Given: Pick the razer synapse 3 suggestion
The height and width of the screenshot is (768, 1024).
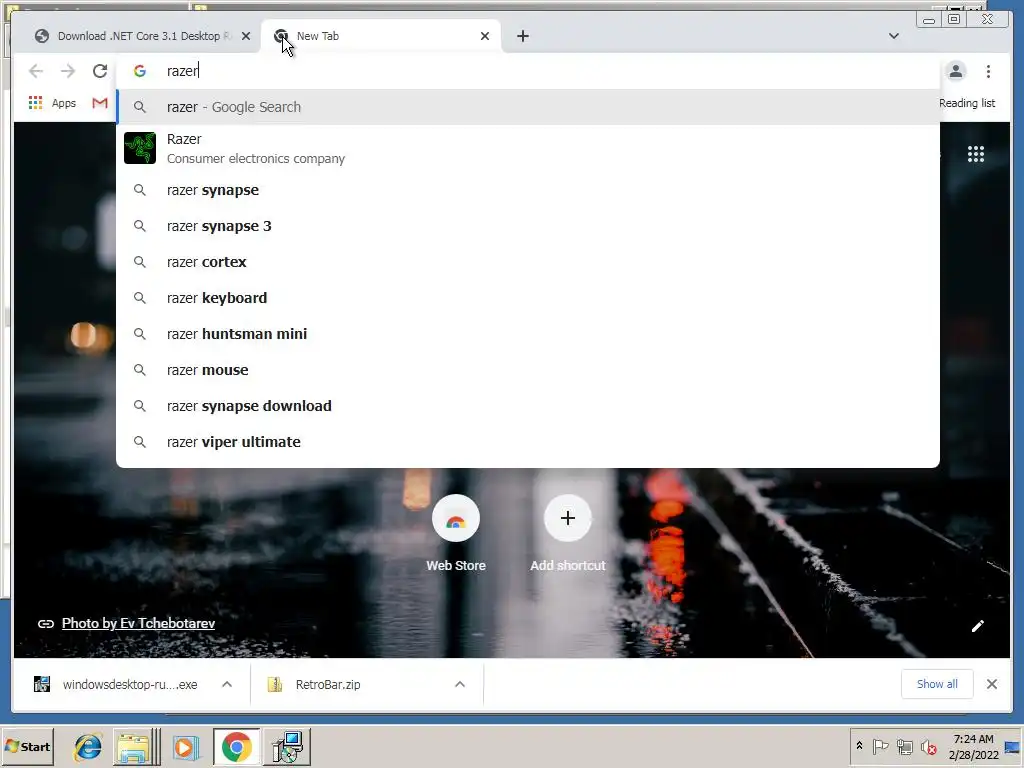Looking at the screenshot, I should (528, 226).
